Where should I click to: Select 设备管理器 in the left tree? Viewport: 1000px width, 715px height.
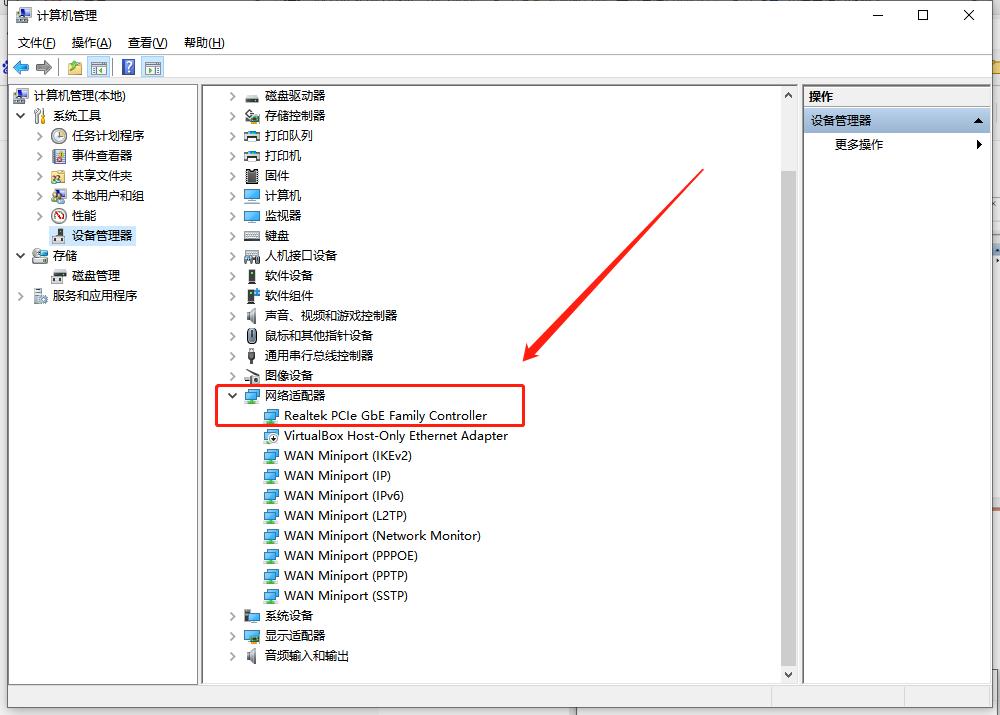point(101,235)
